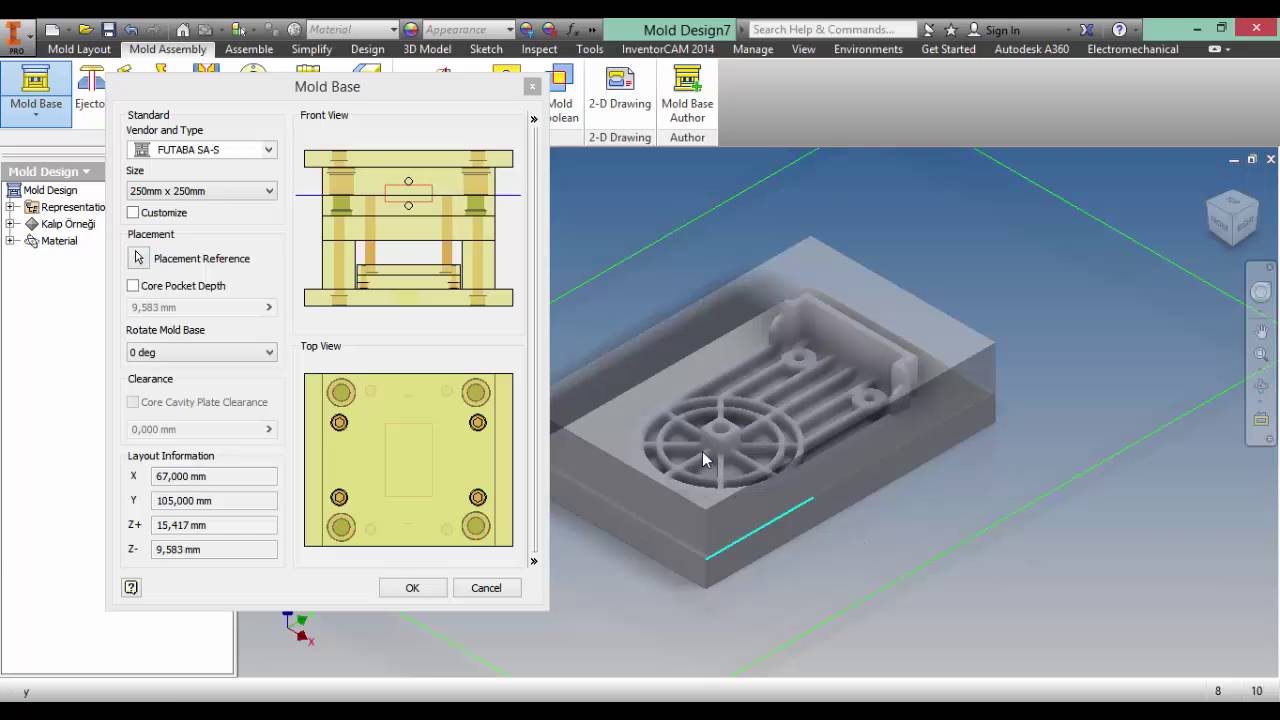
Task: Click the ViewCube in viewport
Action: click(x=1231, y=216)
